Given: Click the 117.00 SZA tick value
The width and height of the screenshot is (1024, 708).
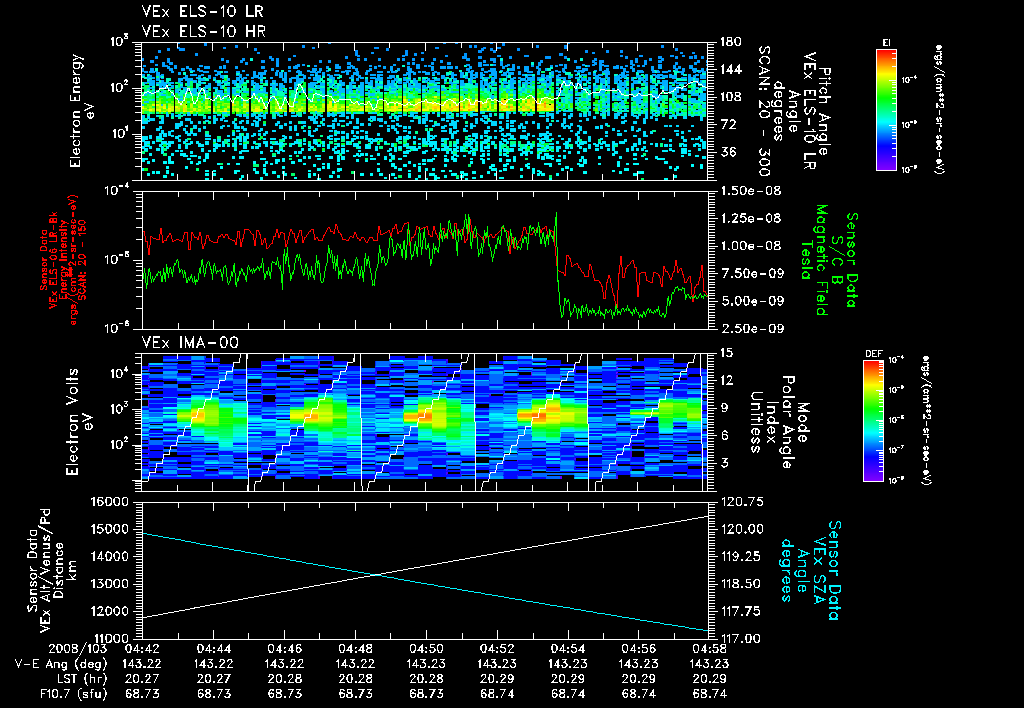Looking at the screenshot, I should (741, 639).
